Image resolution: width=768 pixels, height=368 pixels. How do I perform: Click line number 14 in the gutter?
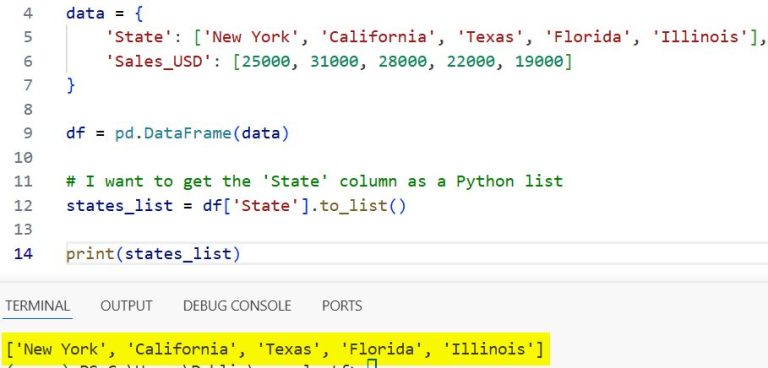click(24, 254)
